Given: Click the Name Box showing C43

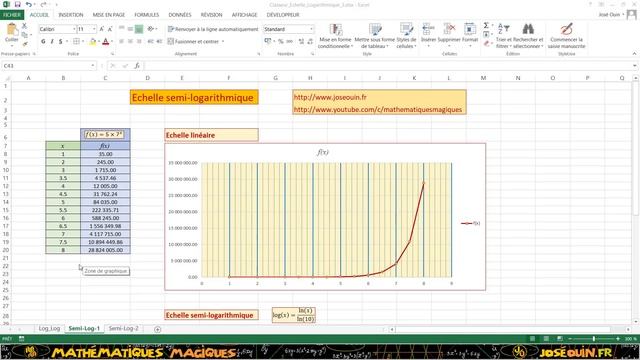Looking at the screenshot, I should (48, 66).
